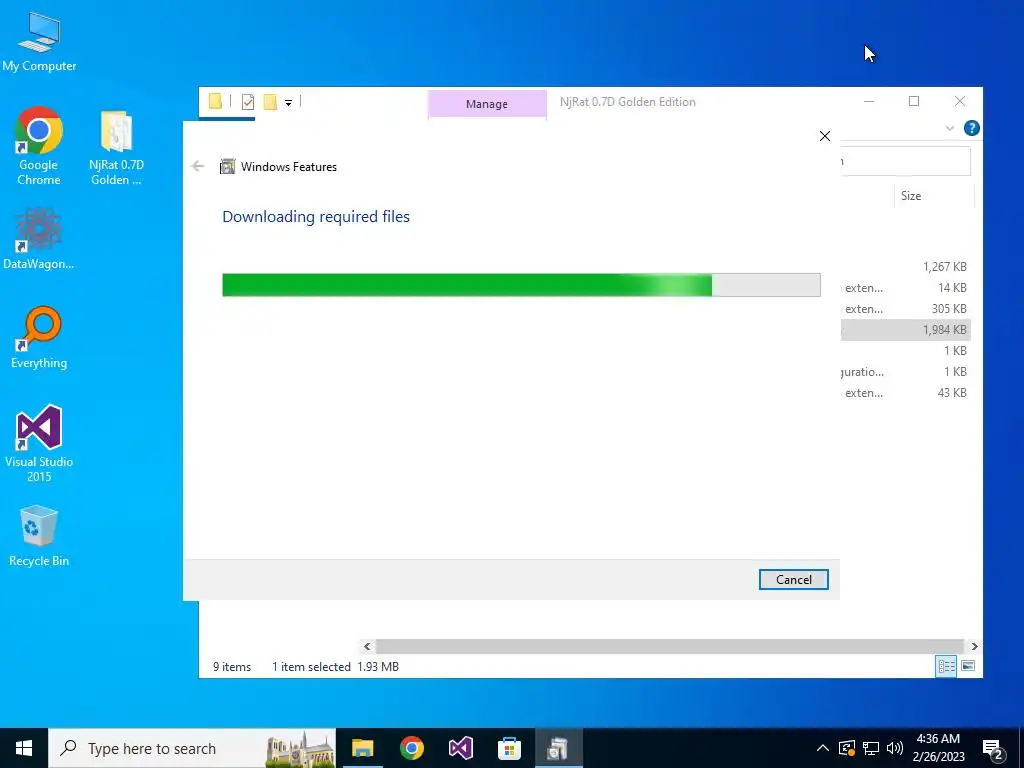This screenshot has height=768, width=1024.
Task: Open the volume control tray icon
Action: (x=895, y=748)
